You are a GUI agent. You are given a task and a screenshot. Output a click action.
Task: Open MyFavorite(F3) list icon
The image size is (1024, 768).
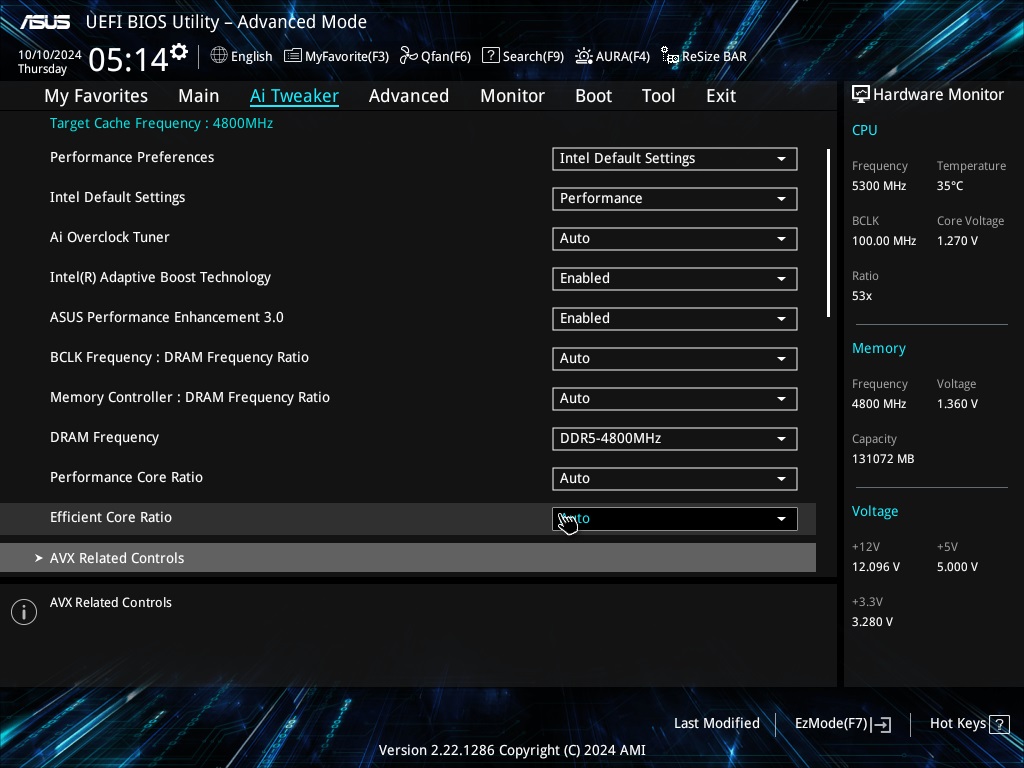[293, 56]
